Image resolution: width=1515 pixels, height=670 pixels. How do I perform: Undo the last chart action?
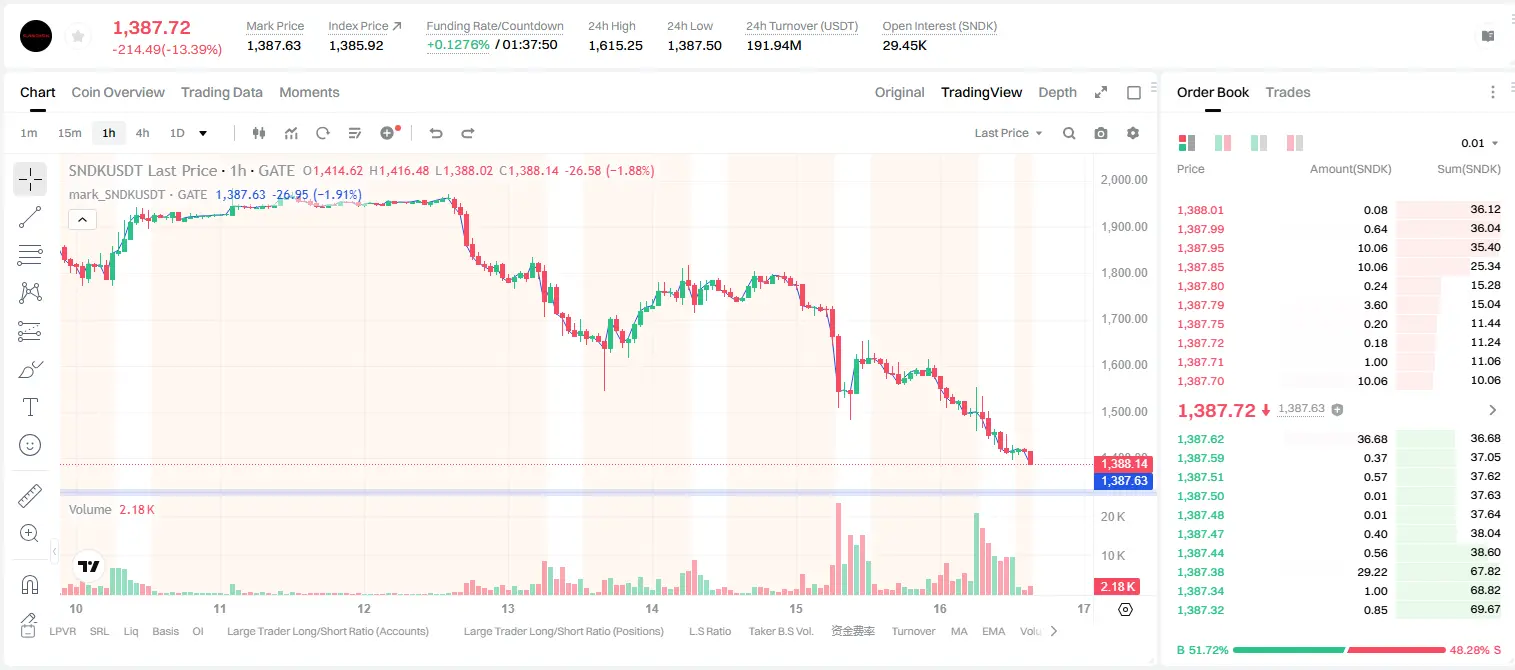click(x=436, y=133)
